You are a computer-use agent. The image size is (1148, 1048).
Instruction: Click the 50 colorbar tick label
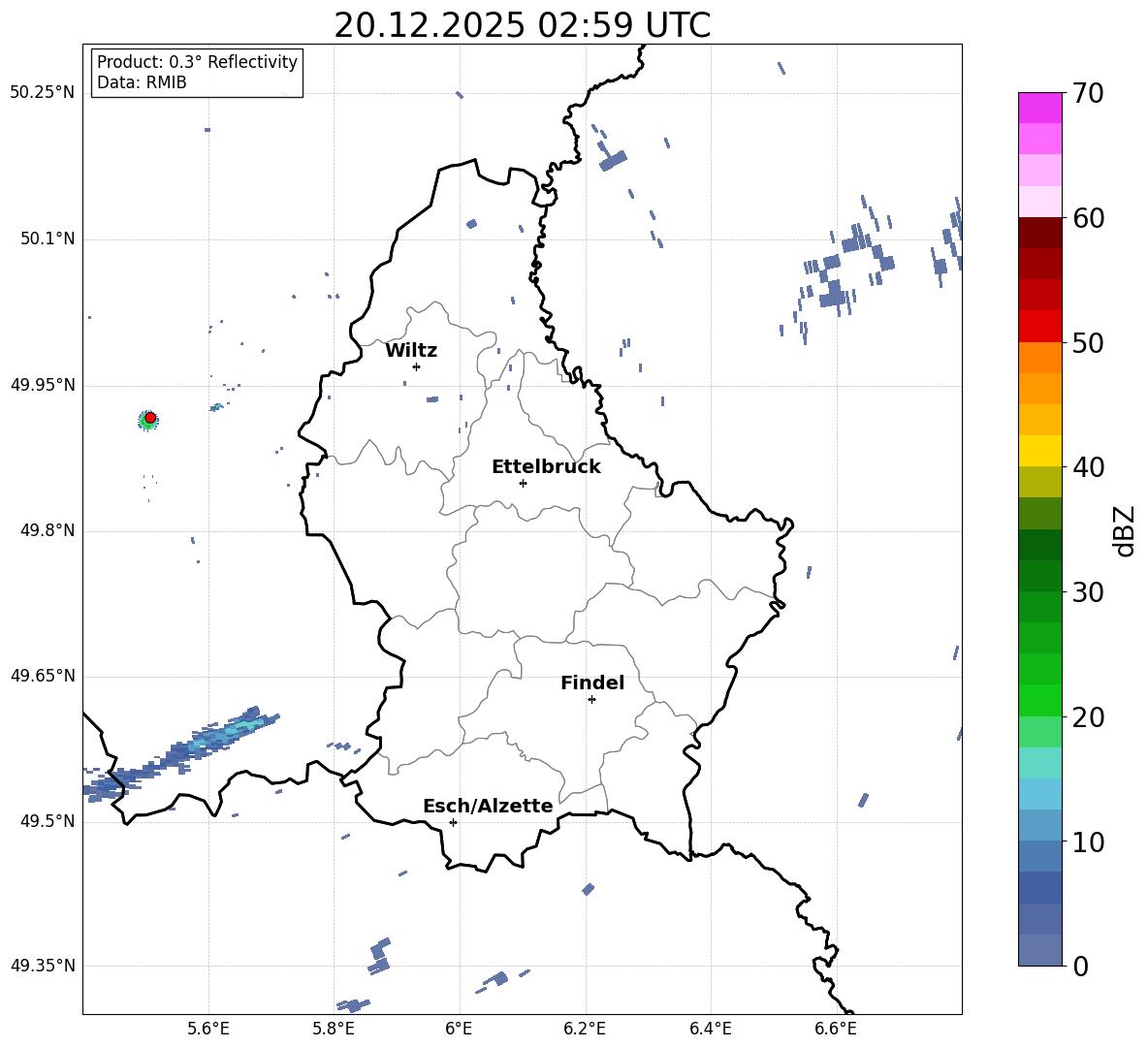(1087, 343)
